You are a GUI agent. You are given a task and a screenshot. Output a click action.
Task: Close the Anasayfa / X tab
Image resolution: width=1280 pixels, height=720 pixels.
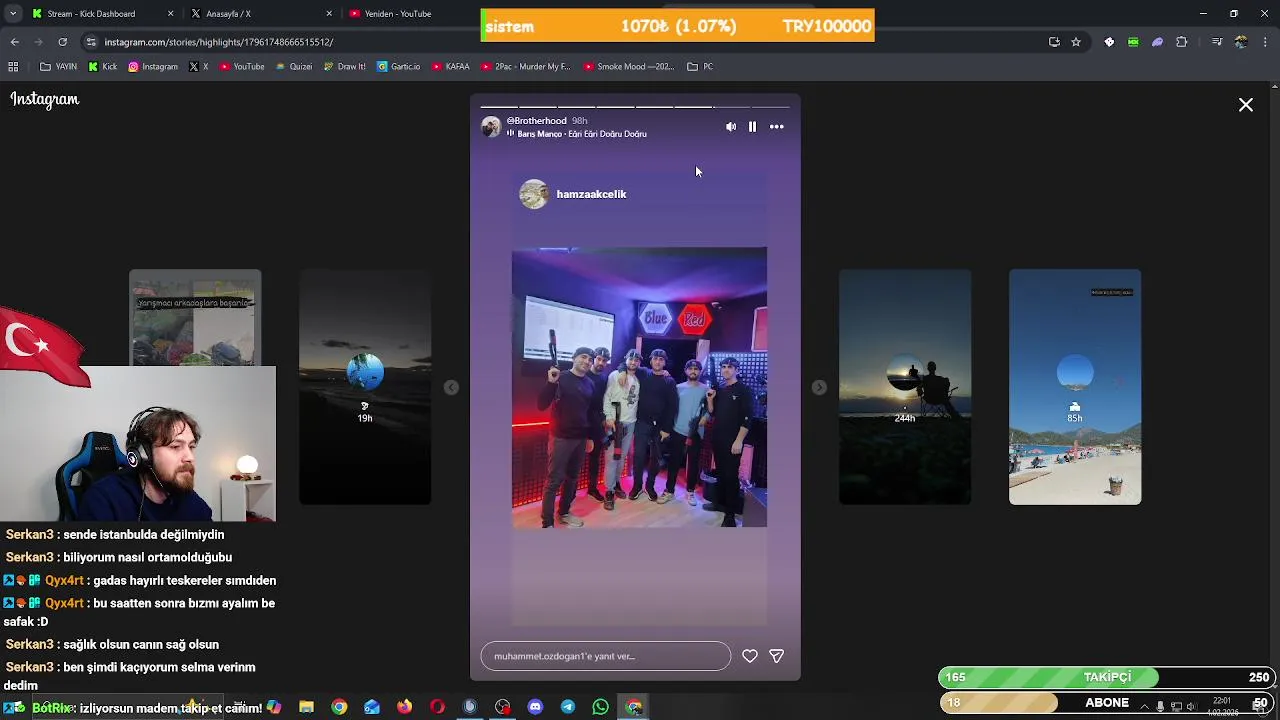(330, 14)
